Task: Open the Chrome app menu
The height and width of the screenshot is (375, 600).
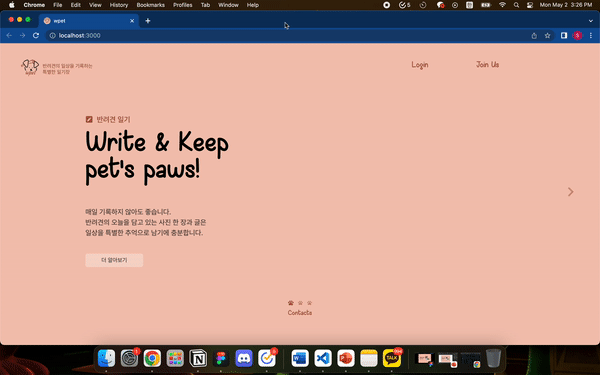Action: pos(34,5)
